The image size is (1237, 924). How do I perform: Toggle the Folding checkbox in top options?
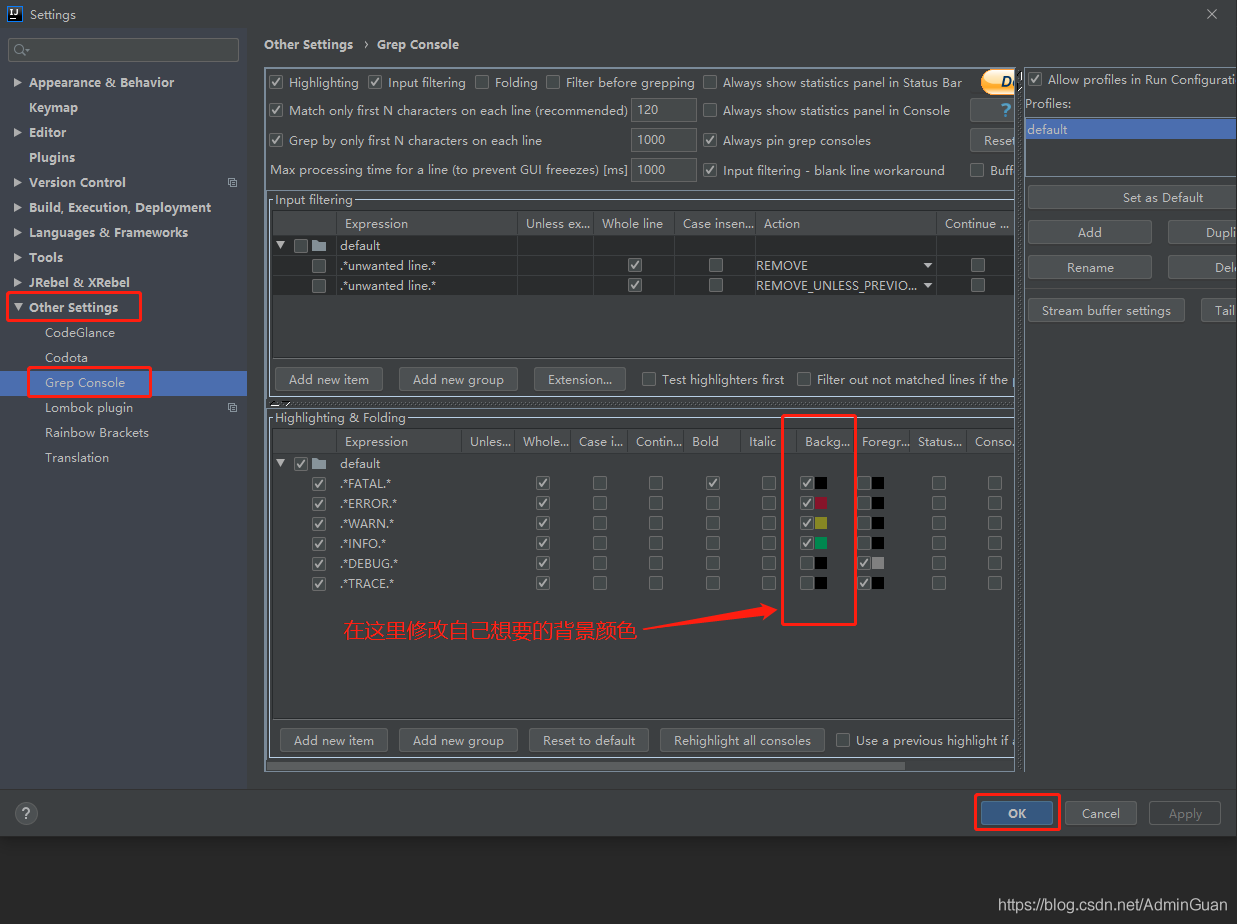[483, 82]
